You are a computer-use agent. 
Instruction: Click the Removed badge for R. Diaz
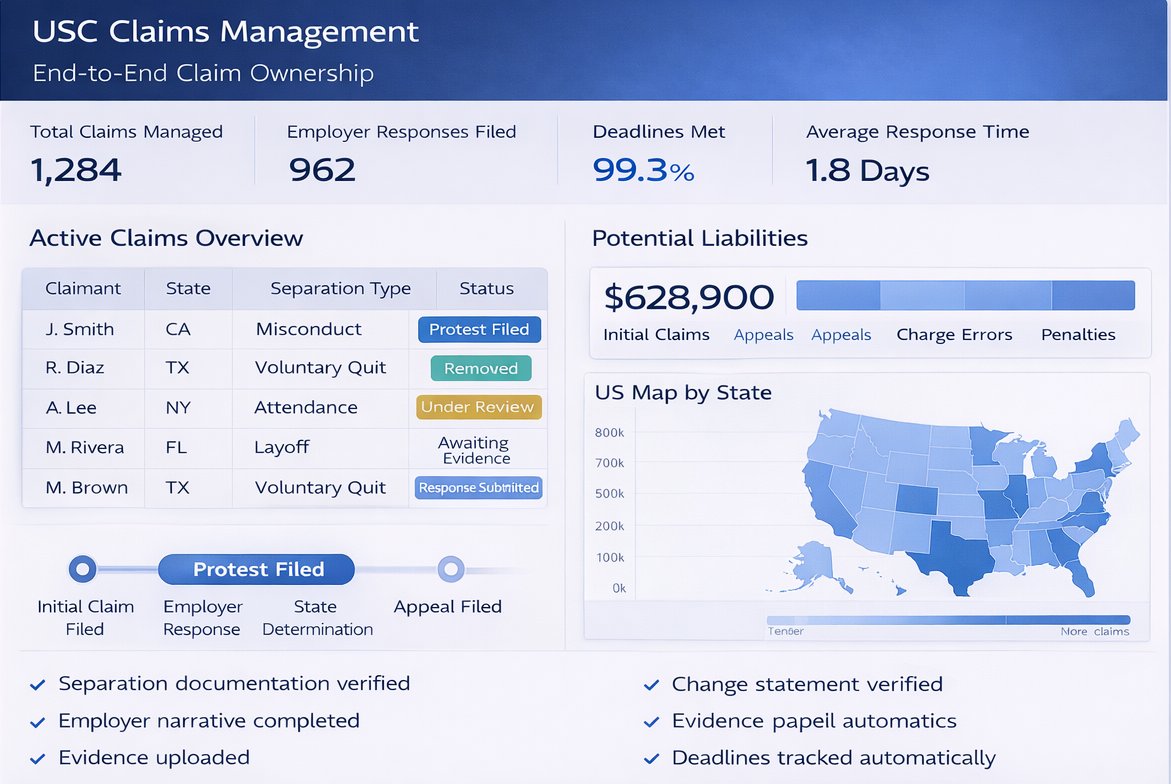480,368
